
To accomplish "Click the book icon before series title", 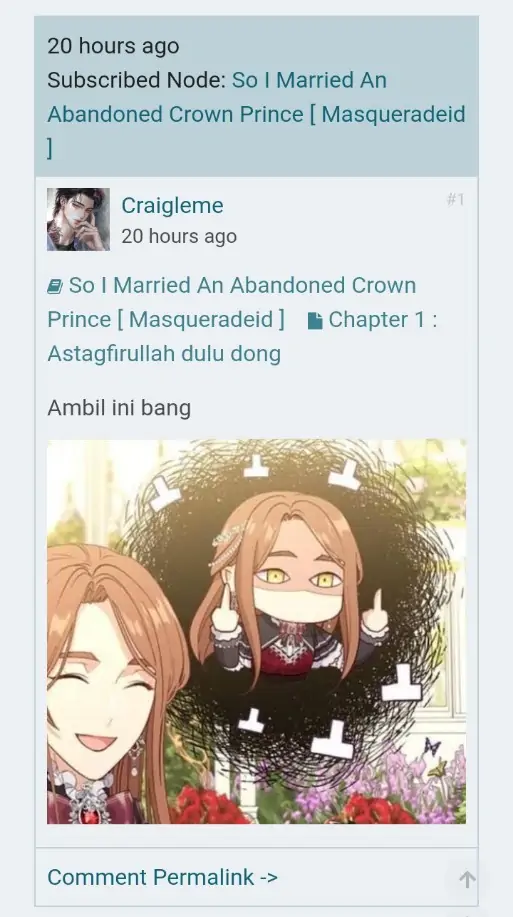I will pos(55,287).
